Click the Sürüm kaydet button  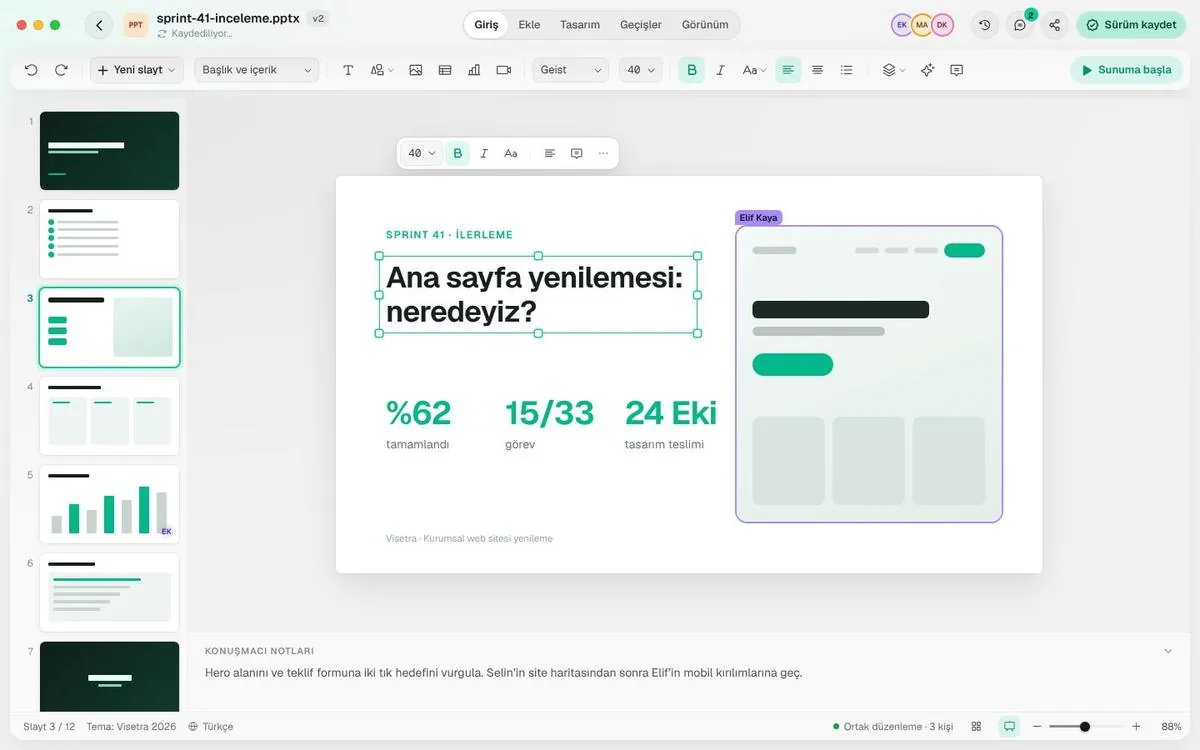coord(1131,25)
